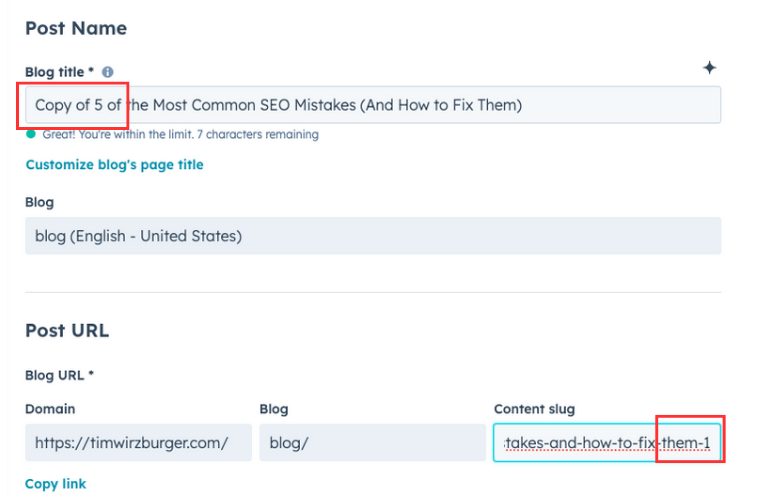764x502 pixels.
Task: Click the Blog path field blog/
Action: tap(372, 443)
